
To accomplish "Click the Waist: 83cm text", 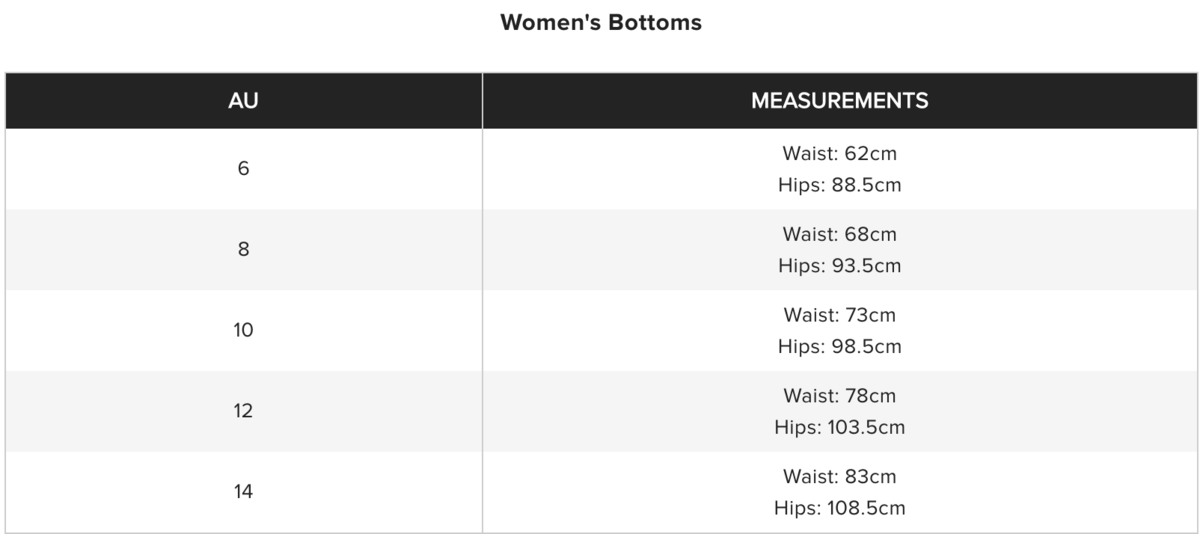I will (839, 477).
